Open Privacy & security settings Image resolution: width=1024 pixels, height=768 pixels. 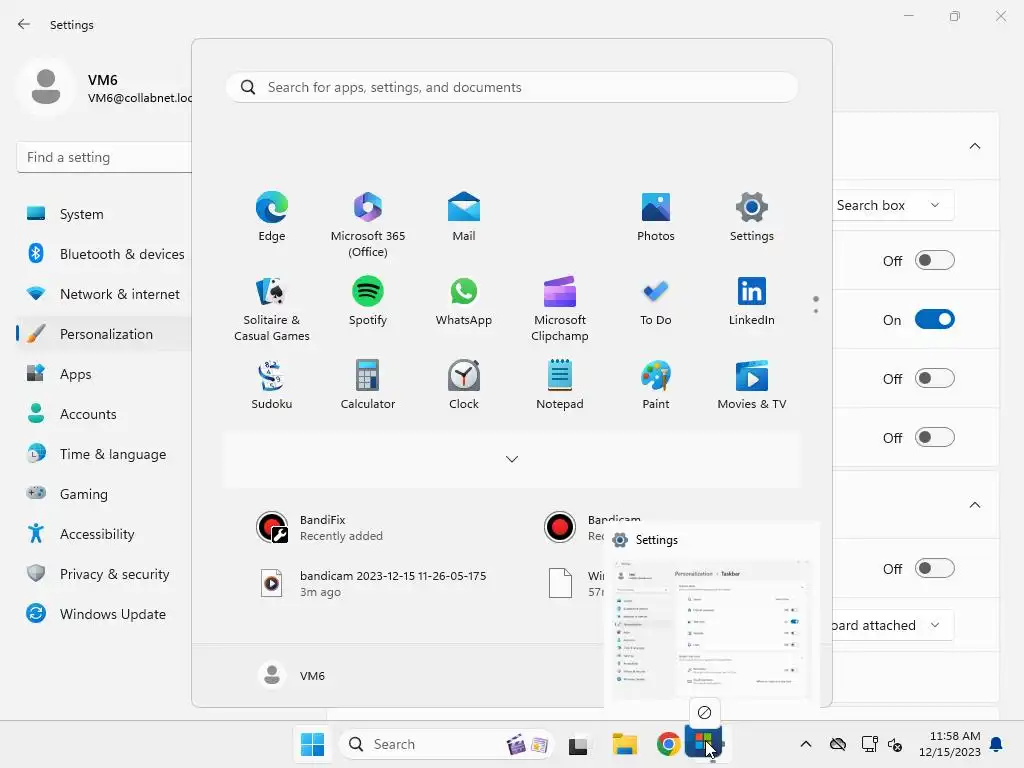104,574
